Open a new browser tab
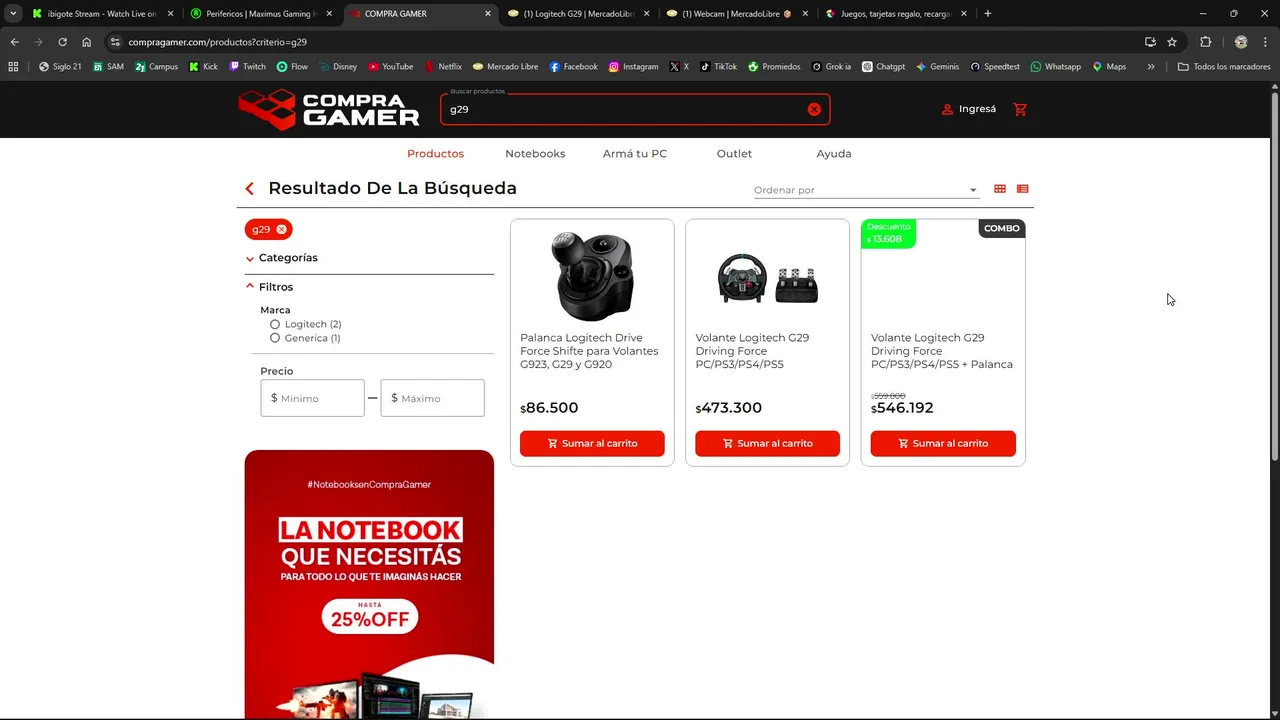 (988, 14)
